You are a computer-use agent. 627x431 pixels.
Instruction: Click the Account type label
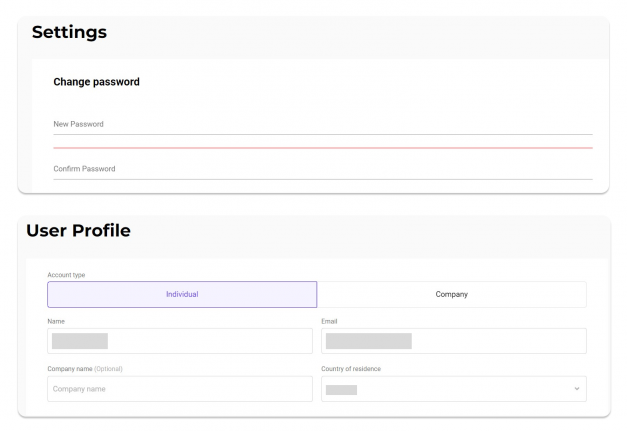point(66,275)
